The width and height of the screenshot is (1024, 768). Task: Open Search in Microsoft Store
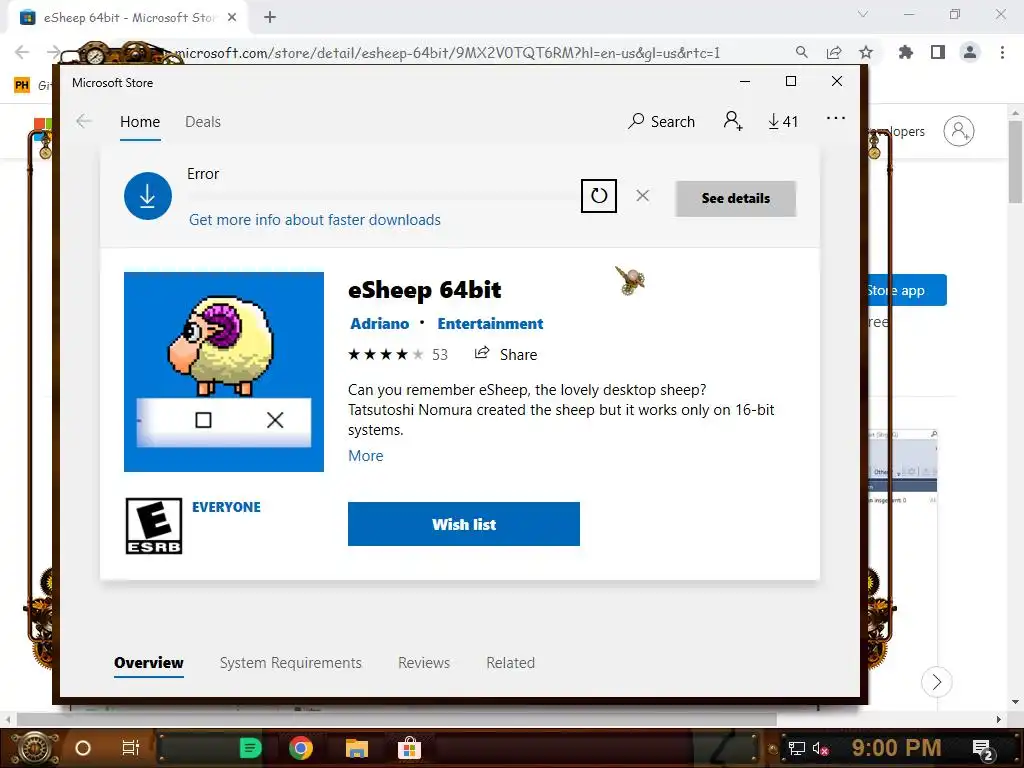[x=662, y=121]
